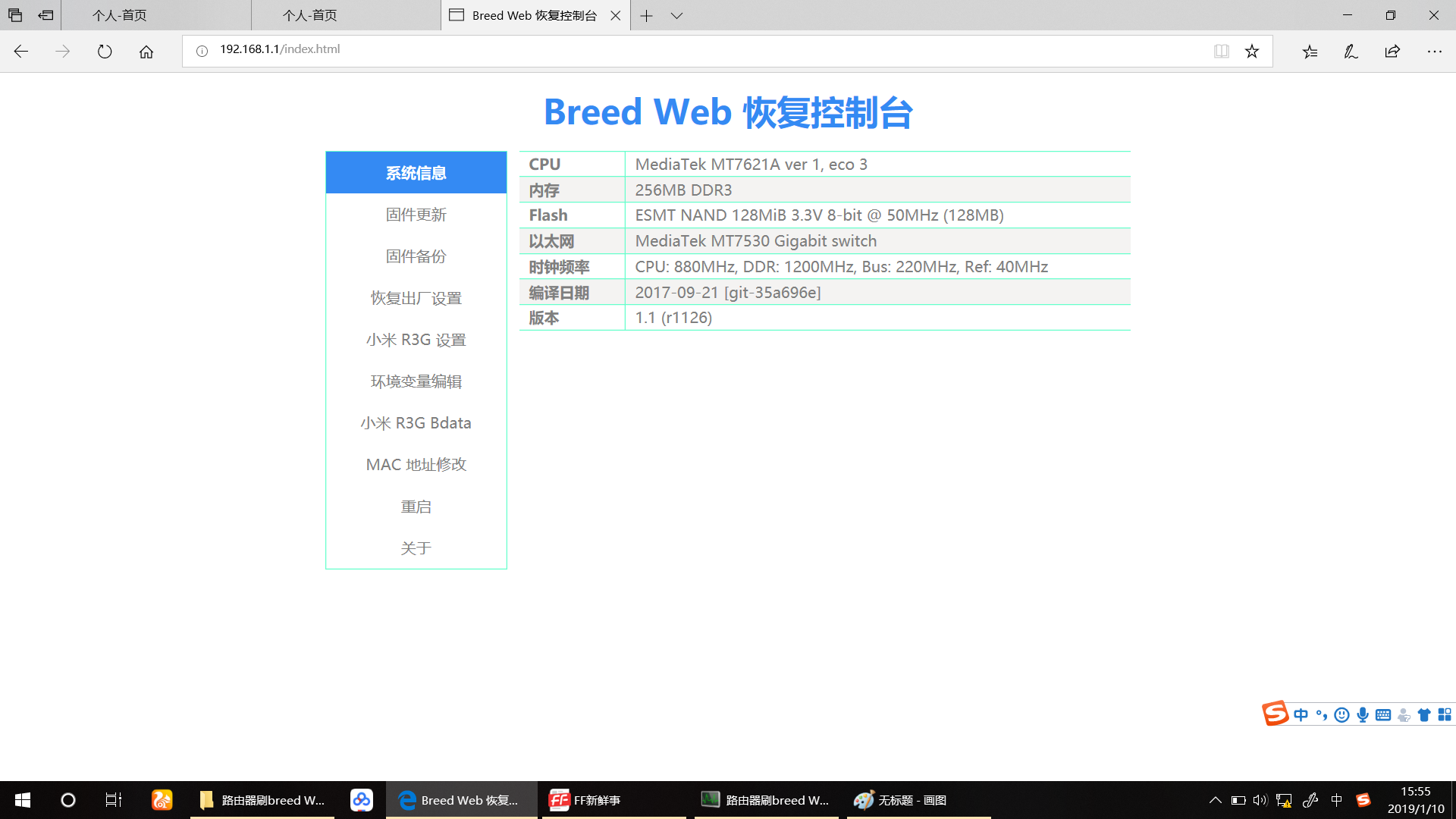Show site information icon in address bar
The width and height of the screenshot is (1456, 819).
point(202,51)
